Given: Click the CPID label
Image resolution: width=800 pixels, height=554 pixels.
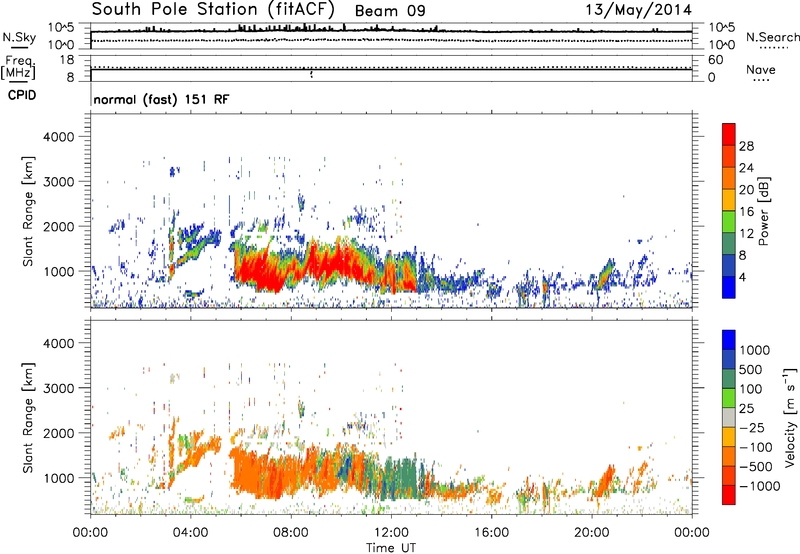Looking at the screenshot, I should pos(22,95).
